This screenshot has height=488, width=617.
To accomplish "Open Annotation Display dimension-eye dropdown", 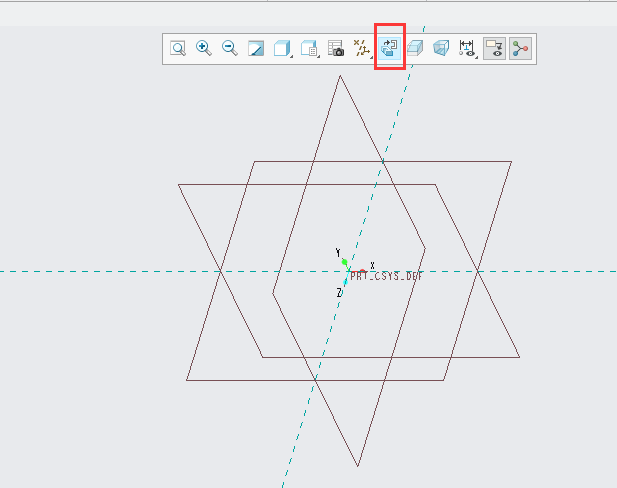I will coord(468,48).
